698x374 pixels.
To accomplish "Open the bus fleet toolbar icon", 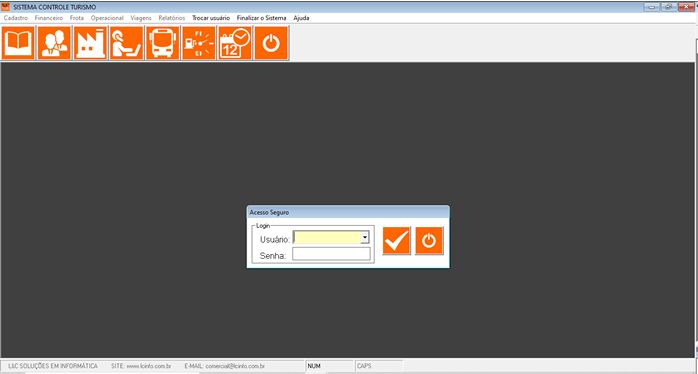I will click(163, 43).
